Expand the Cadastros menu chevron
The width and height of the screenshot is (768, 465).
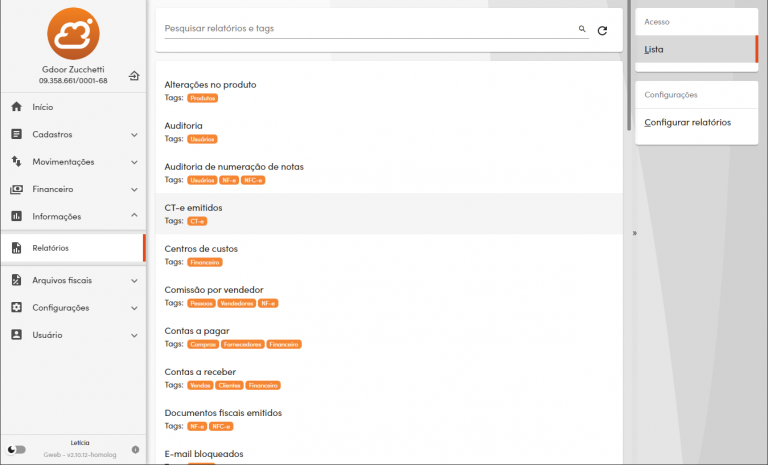(134, 135)
